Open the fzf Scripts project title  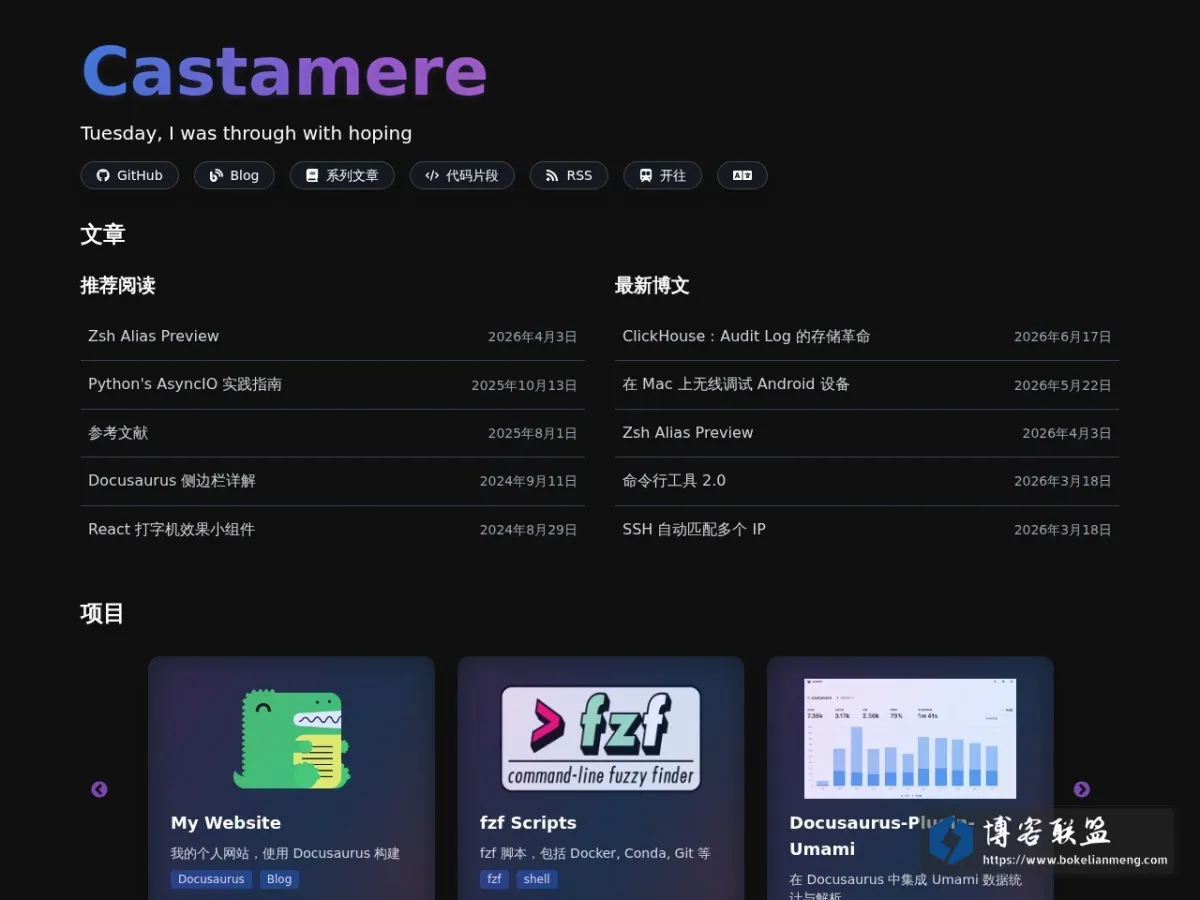(x=528, y=823)
